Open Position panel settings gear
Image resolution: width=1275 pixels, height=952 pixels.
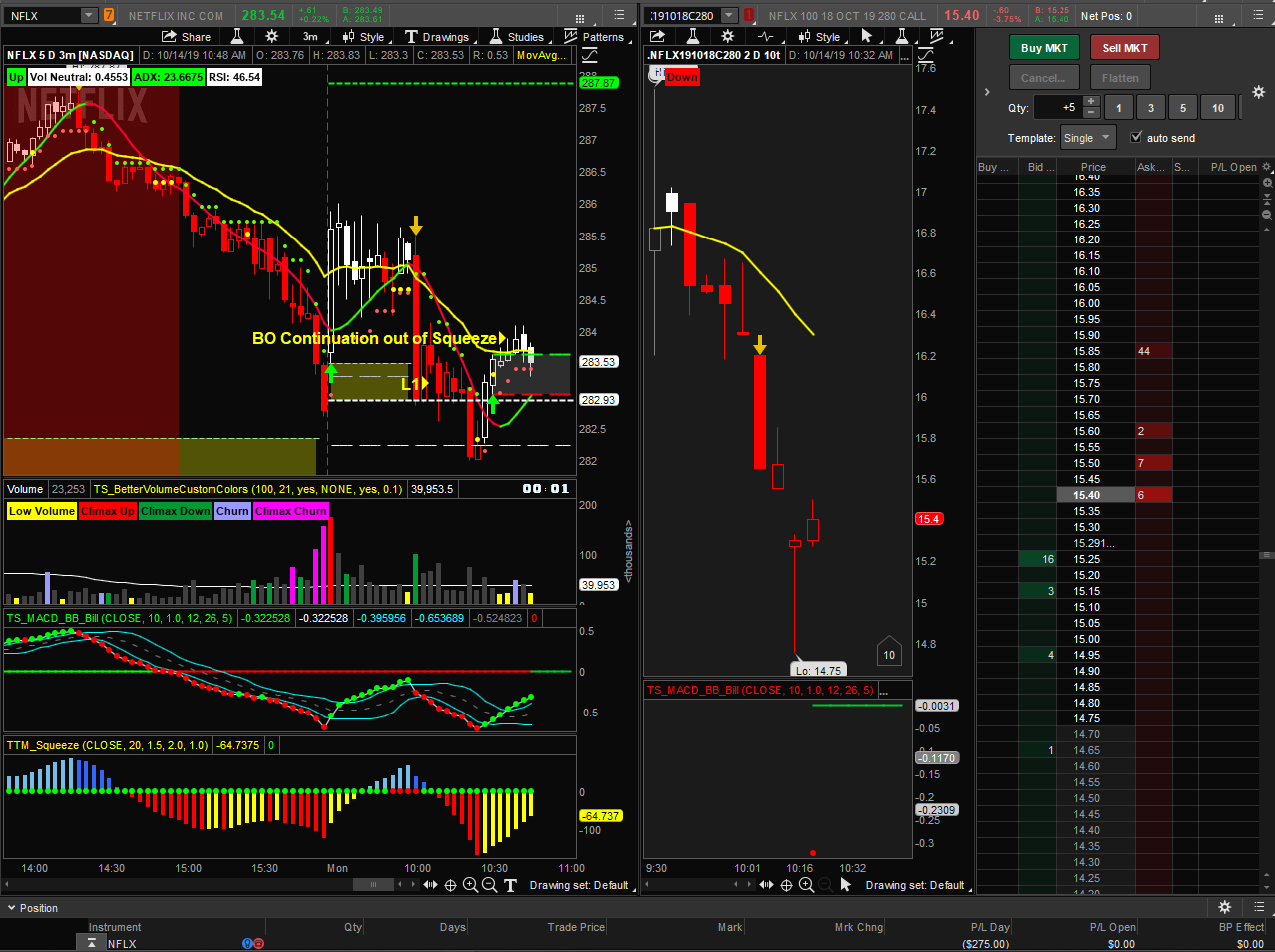1225,907
